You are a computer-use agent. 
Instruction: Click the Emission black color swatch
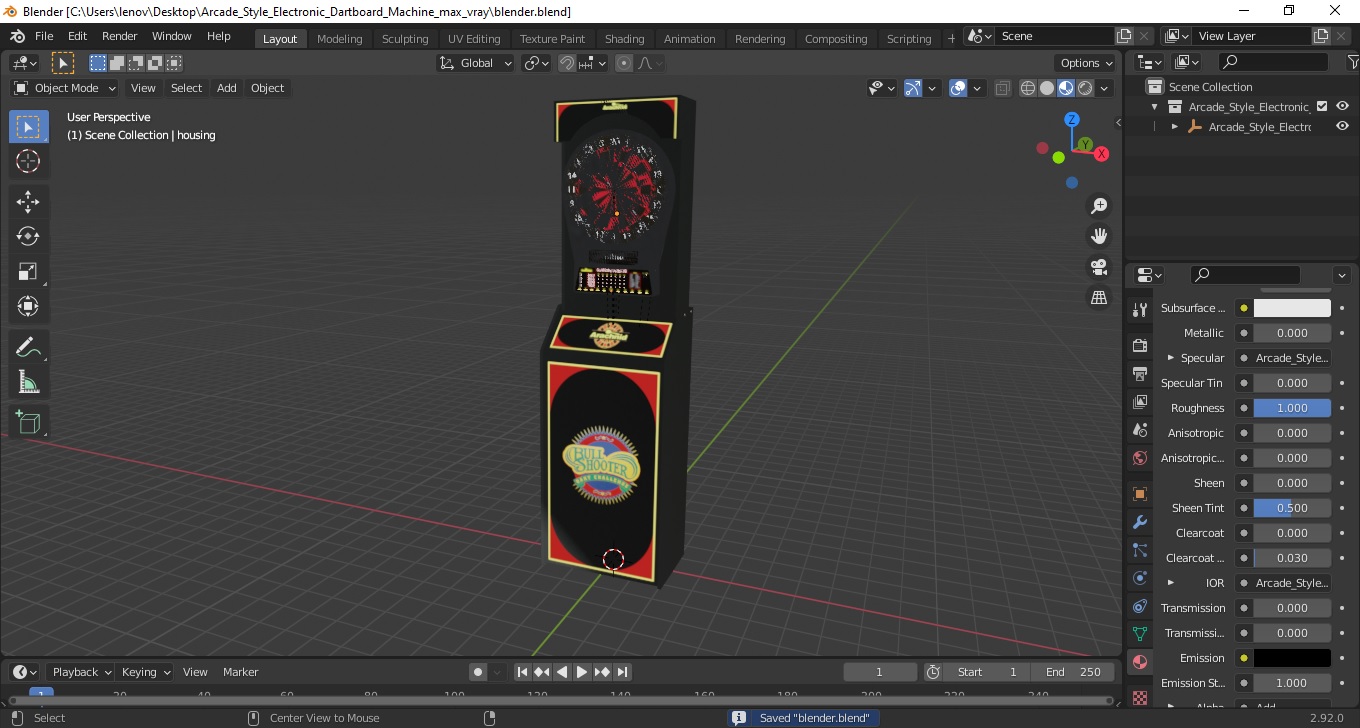click(1292, 658)
